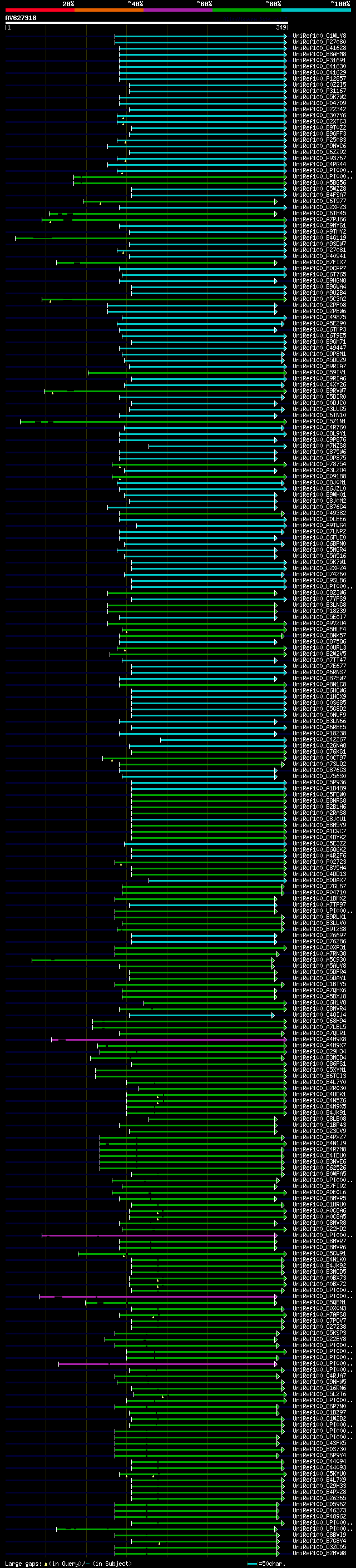Image resolution: width=356 pixels, height=1568 pixels.
Task: Click the green alignment bar of UniRef100_B4G1I9
Action: 150,238
